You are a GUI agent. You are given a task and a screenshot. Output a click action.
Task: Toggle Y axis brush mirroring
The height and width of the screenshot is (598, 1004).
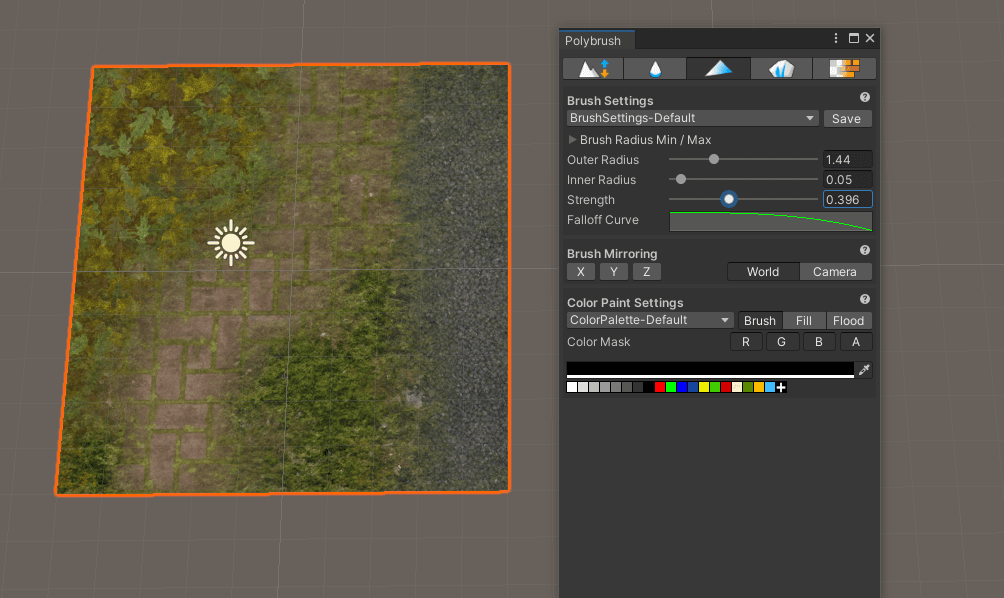pos(613,271)
